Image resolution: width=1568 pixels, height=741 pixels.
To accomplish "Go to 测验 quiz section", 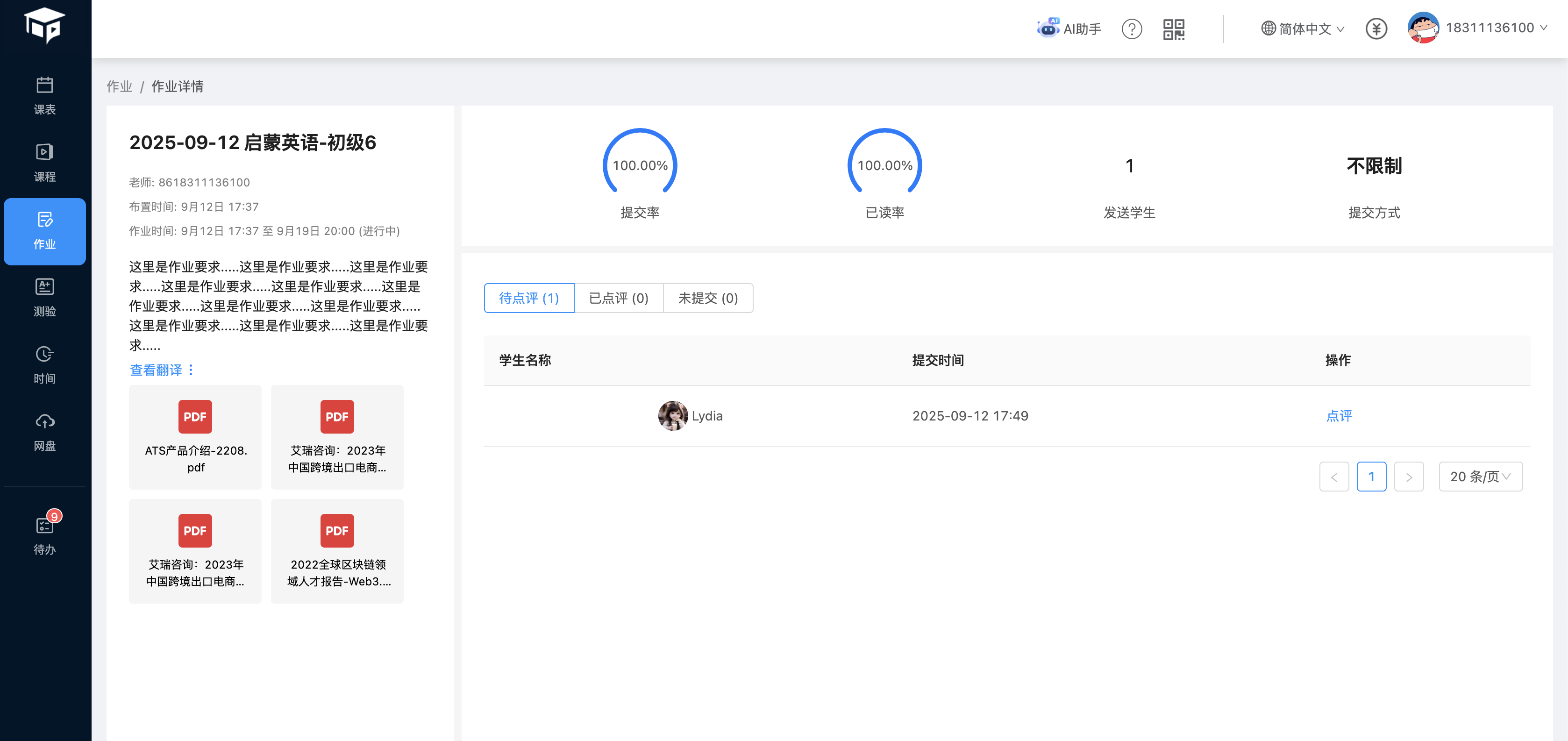I will click(44, 297).
